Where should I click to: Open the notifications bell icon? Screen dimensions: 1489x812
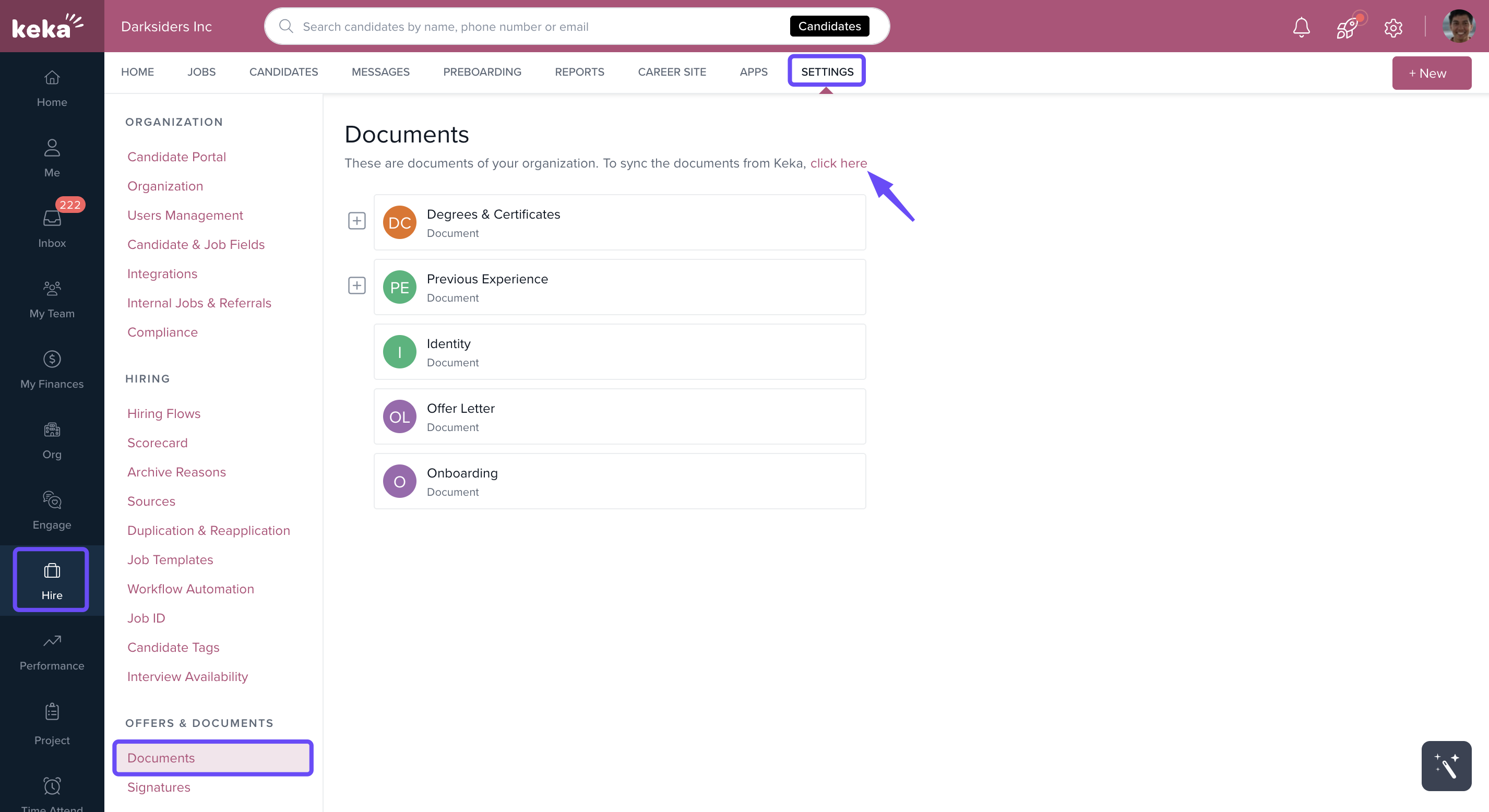(1301, 27)
